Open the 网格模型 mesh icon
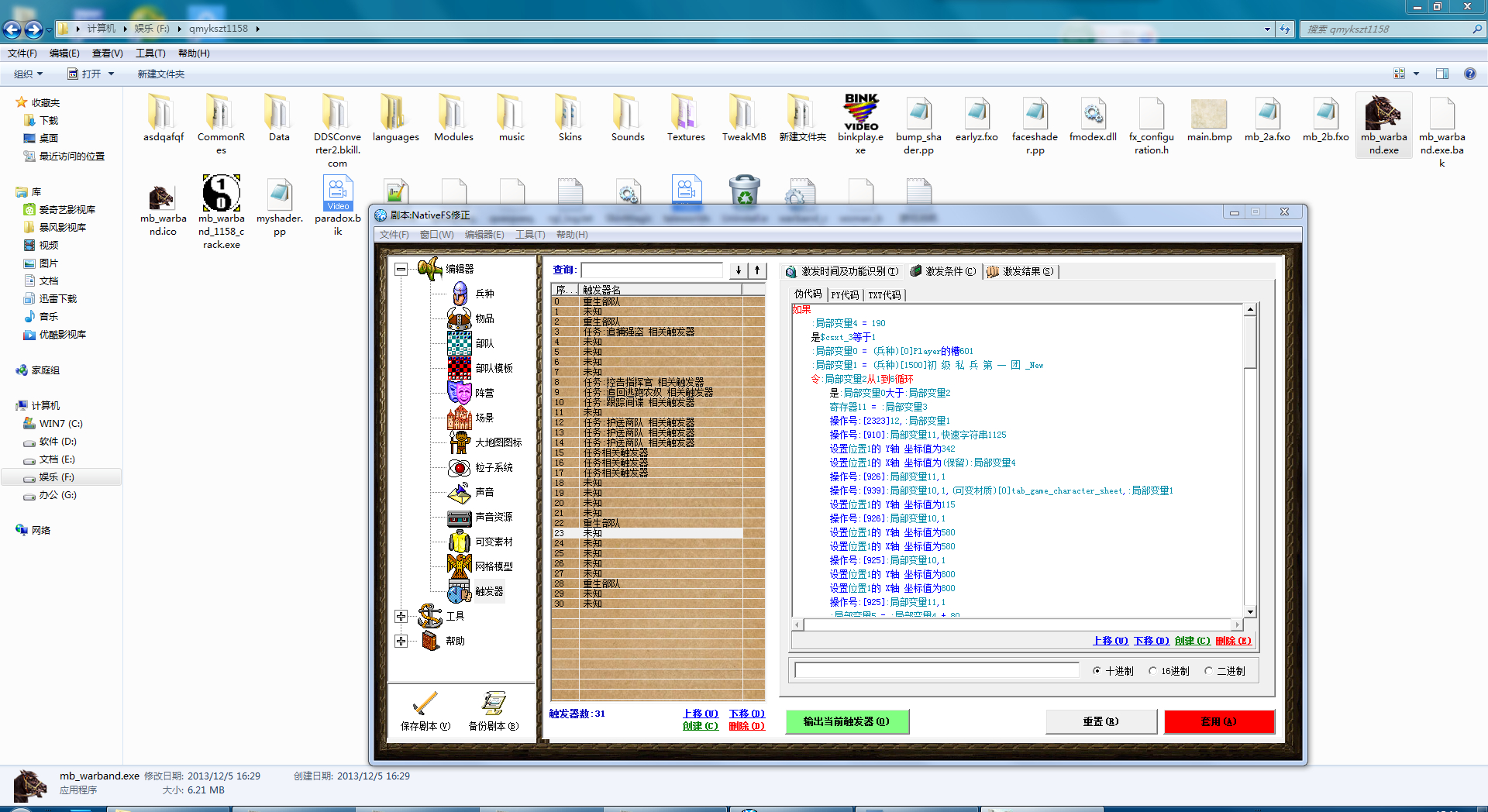The width and height of the screenshot is (1488, 812). click(x=460, y=566)
